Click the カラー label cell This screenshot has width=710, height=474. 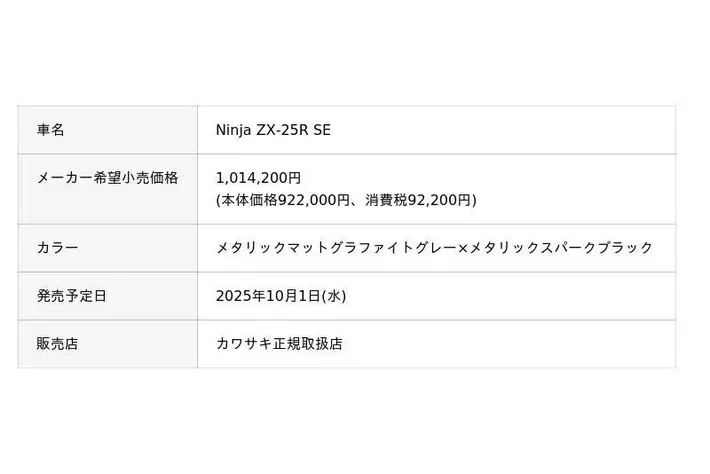coord(57,248)
